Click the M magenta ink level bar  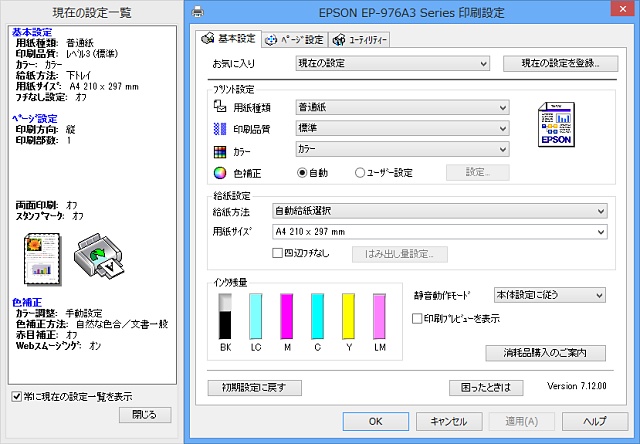287,317
